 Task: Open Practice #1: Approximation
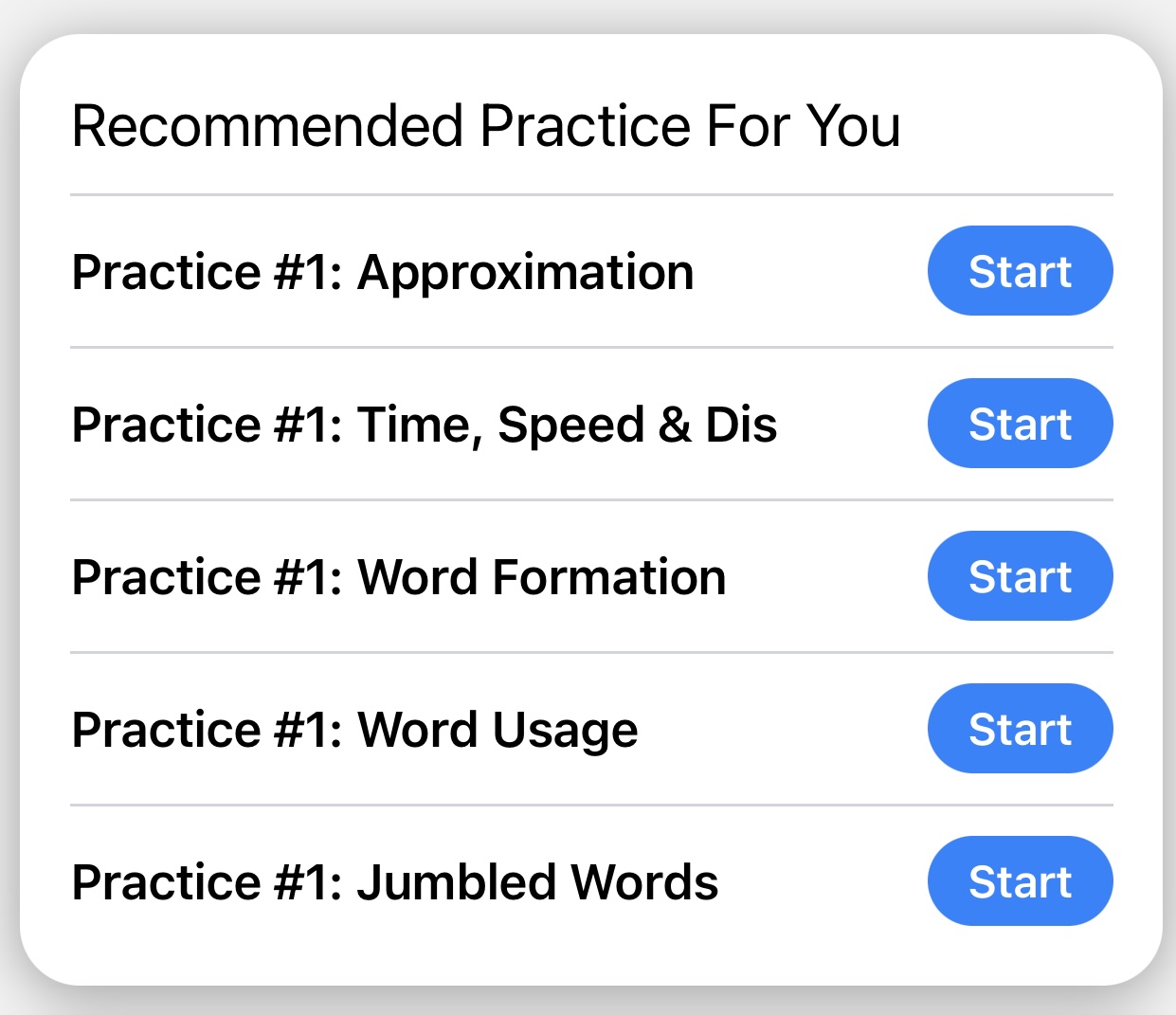383,271
